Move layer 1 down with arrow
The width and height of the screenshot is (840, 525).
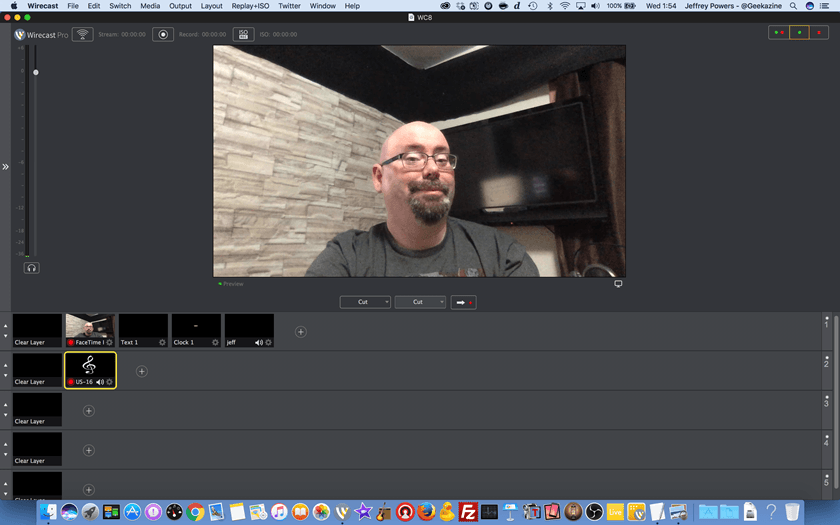(6, 336)
